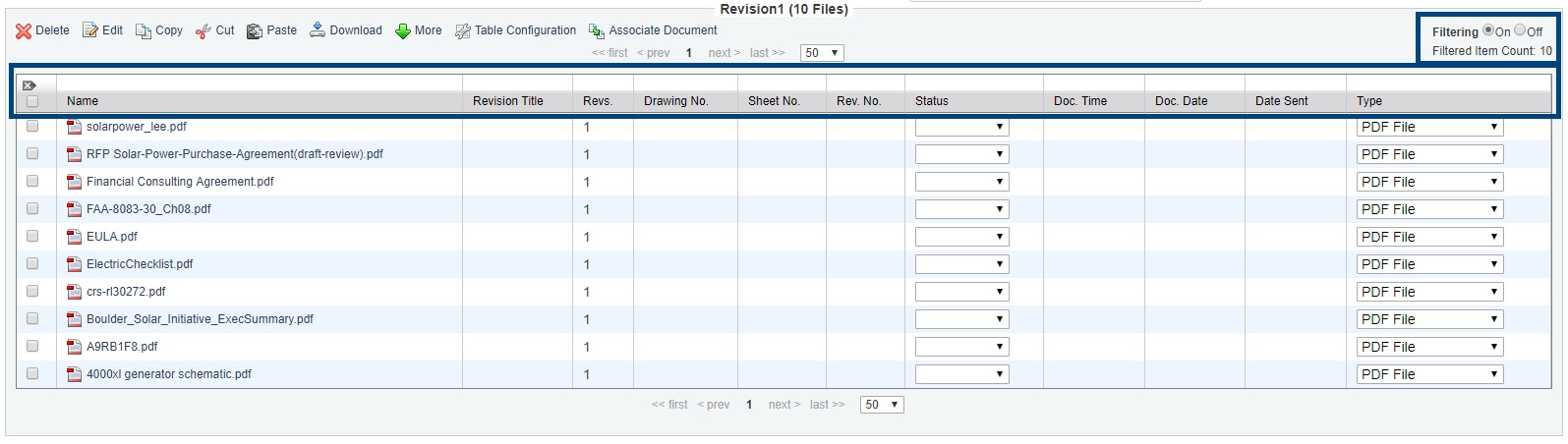1568x444 pixels.
Task: Open Status dropdown for Financial Consulting Agreement.pdf
Action: (961, 182)
